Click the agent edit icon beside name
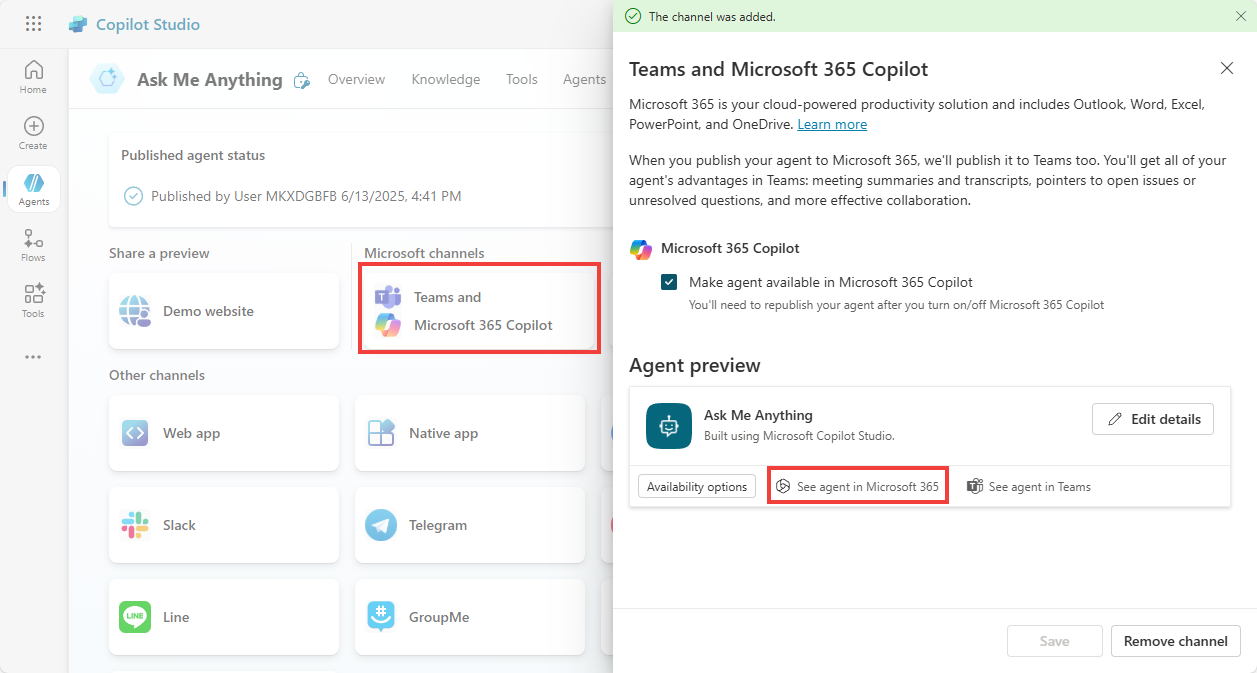Screen dimensions: 1257x673 point(301,80)
